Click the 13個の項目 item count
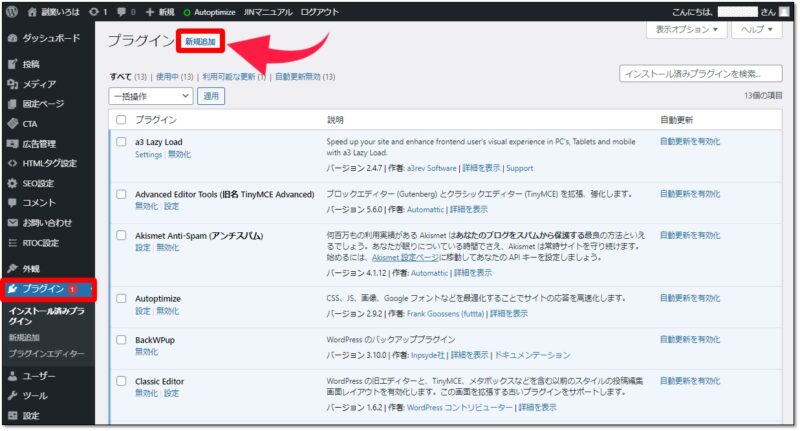Image resolution: width=800 pixels, height=431 pixels. click(x=763, y=95)
